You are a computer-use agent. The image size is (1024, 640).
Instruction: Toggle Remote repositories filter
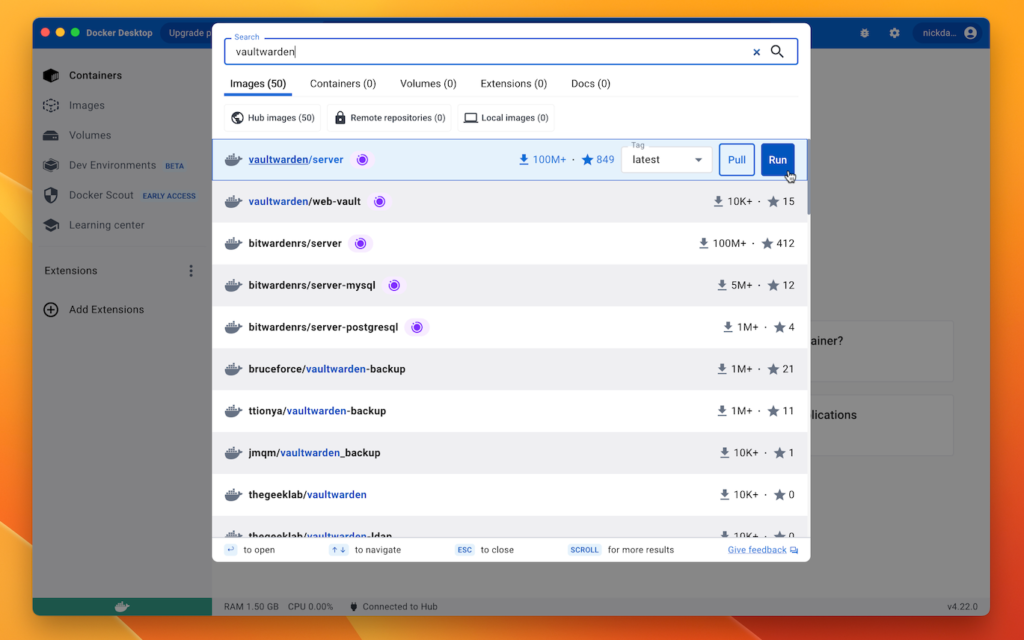(x=388, y=118)
